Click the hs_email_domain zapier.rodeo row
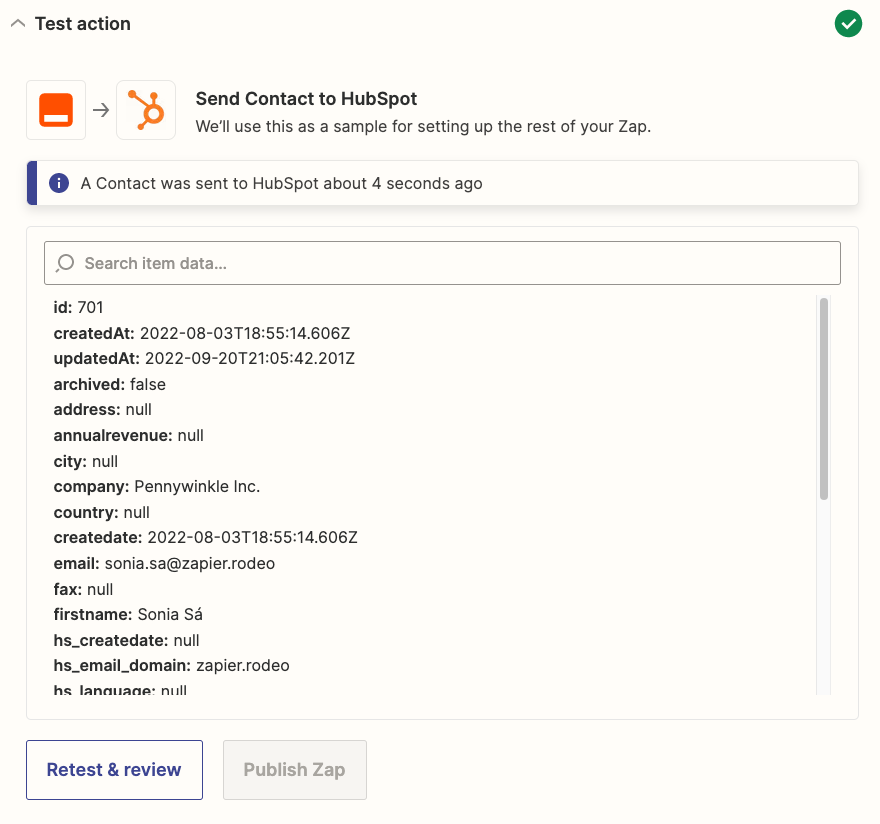 (x=171, y=666)
